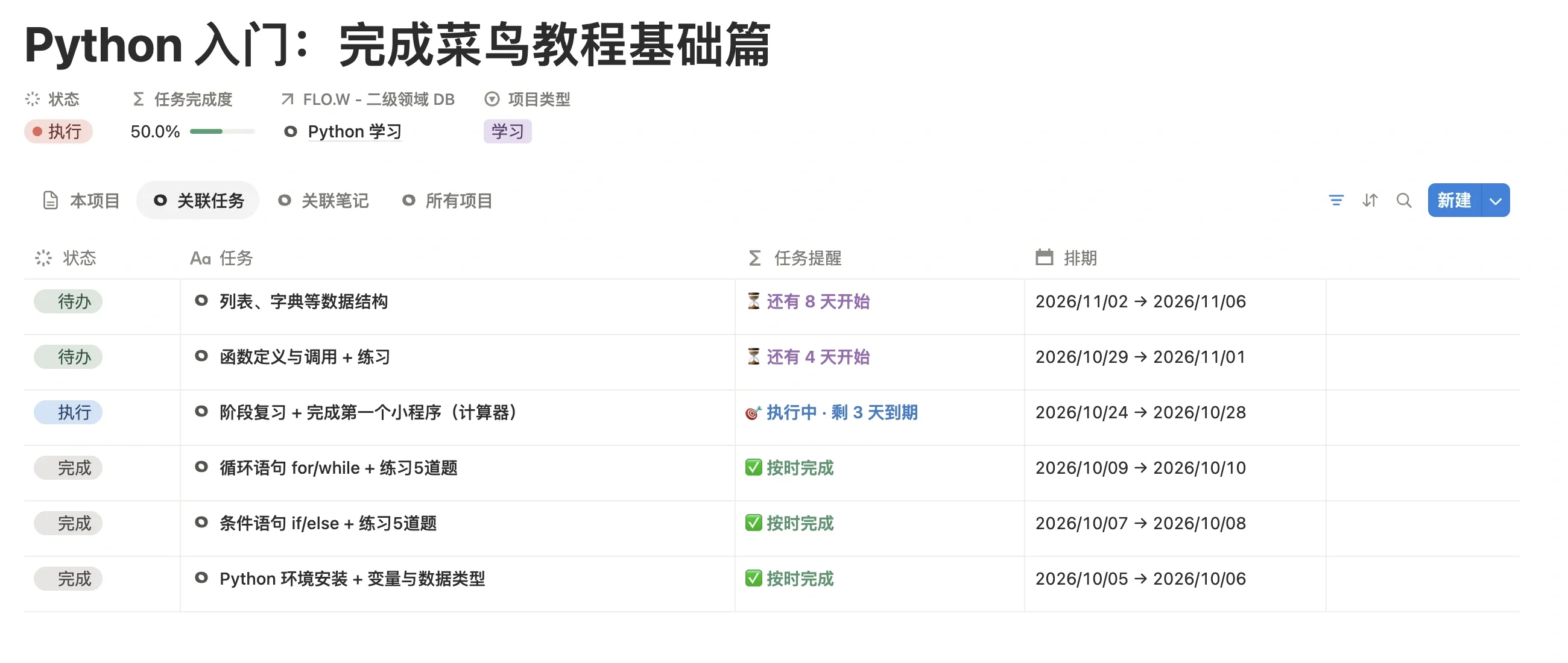Switch to the 本项目 tab

click(81, 201)
